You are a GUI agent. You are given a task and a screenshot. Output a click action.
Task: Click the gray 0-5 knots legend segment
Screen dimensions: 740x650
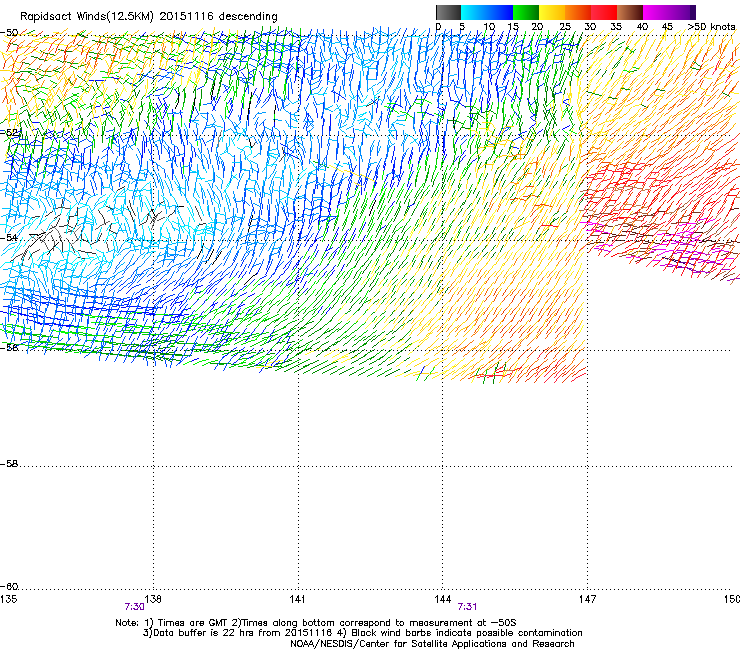point(448,12)
